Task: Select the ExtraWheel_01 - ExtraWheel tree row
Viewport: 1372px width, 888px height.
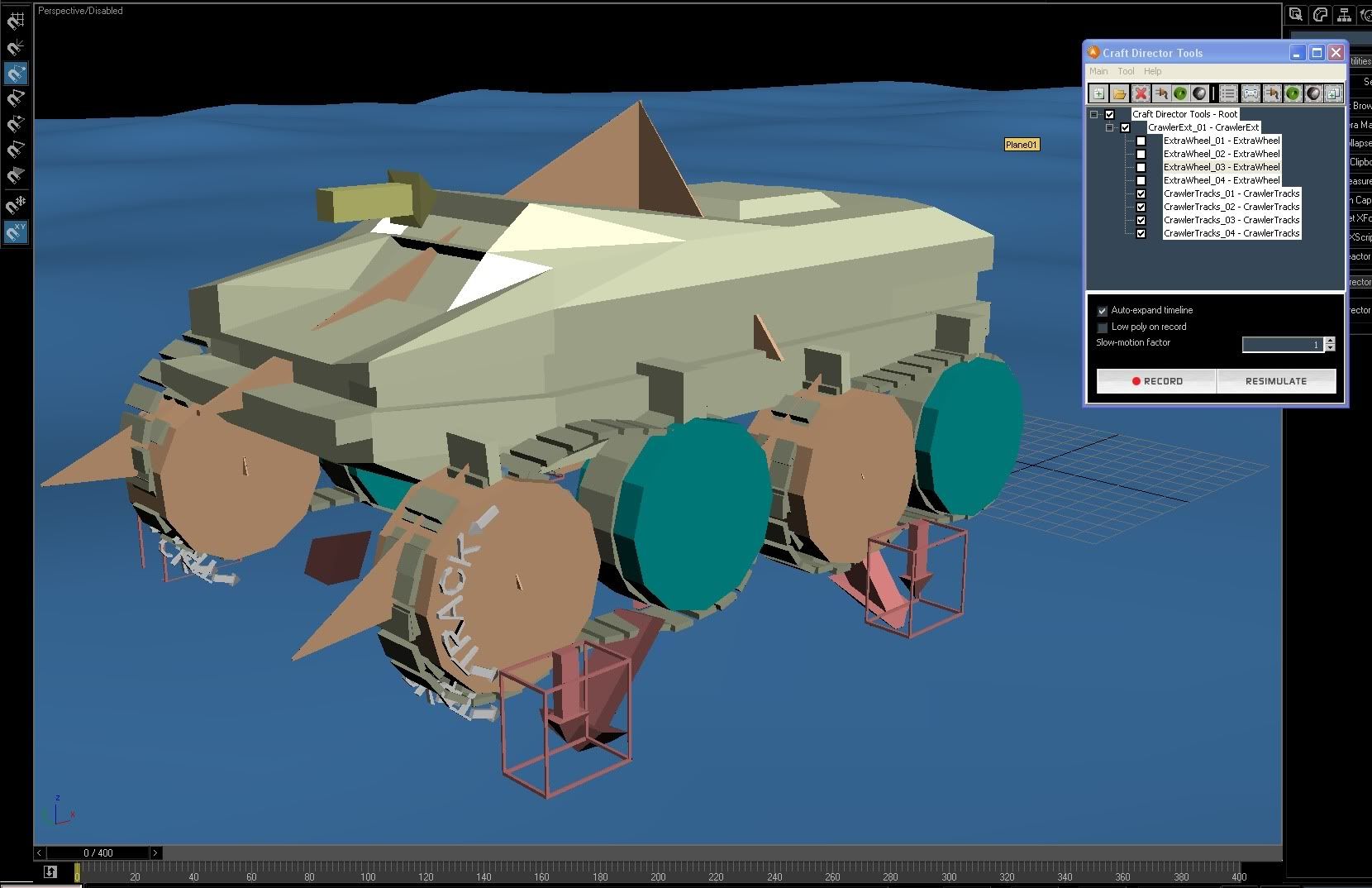Action: point(1222,141)
